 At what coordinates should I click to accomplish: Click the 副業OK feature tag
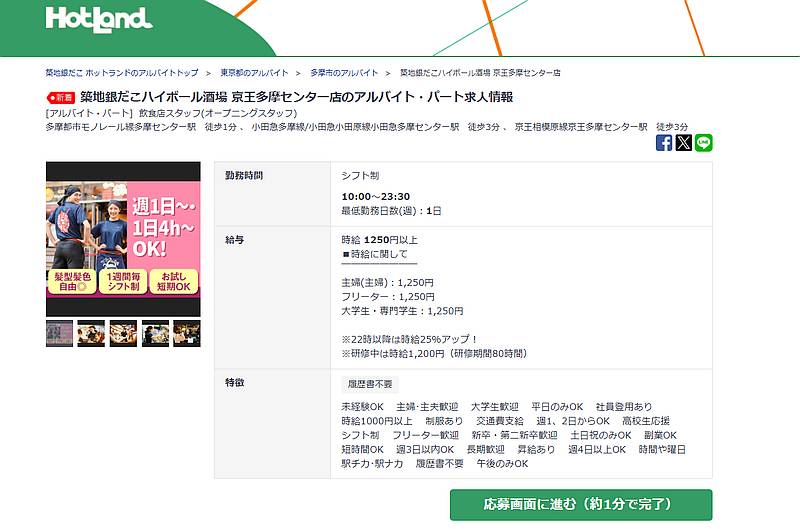(x=660, y=435)
